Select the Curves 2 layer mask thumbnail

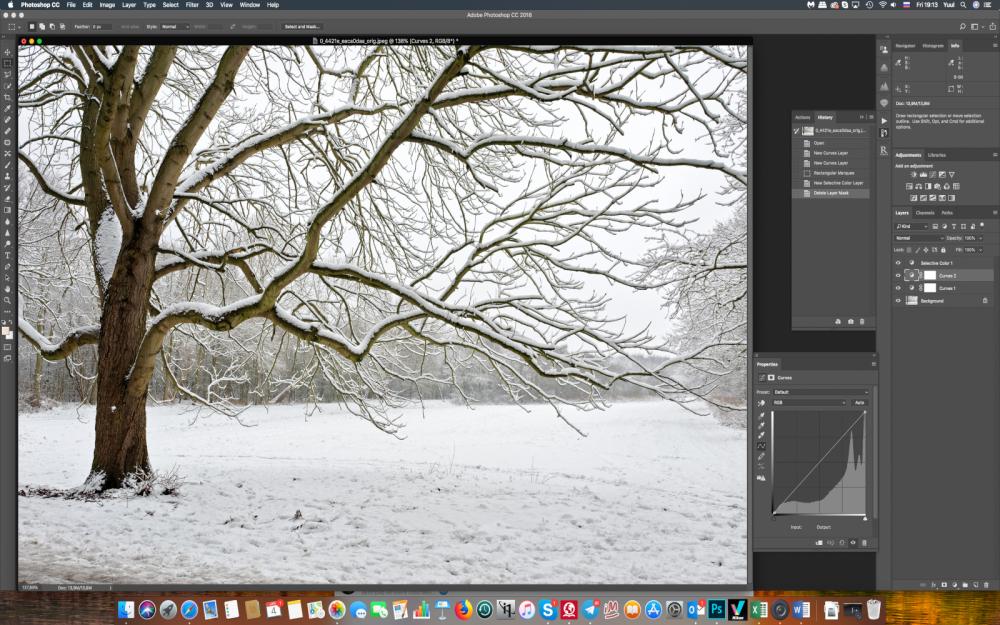click(930, 276)
